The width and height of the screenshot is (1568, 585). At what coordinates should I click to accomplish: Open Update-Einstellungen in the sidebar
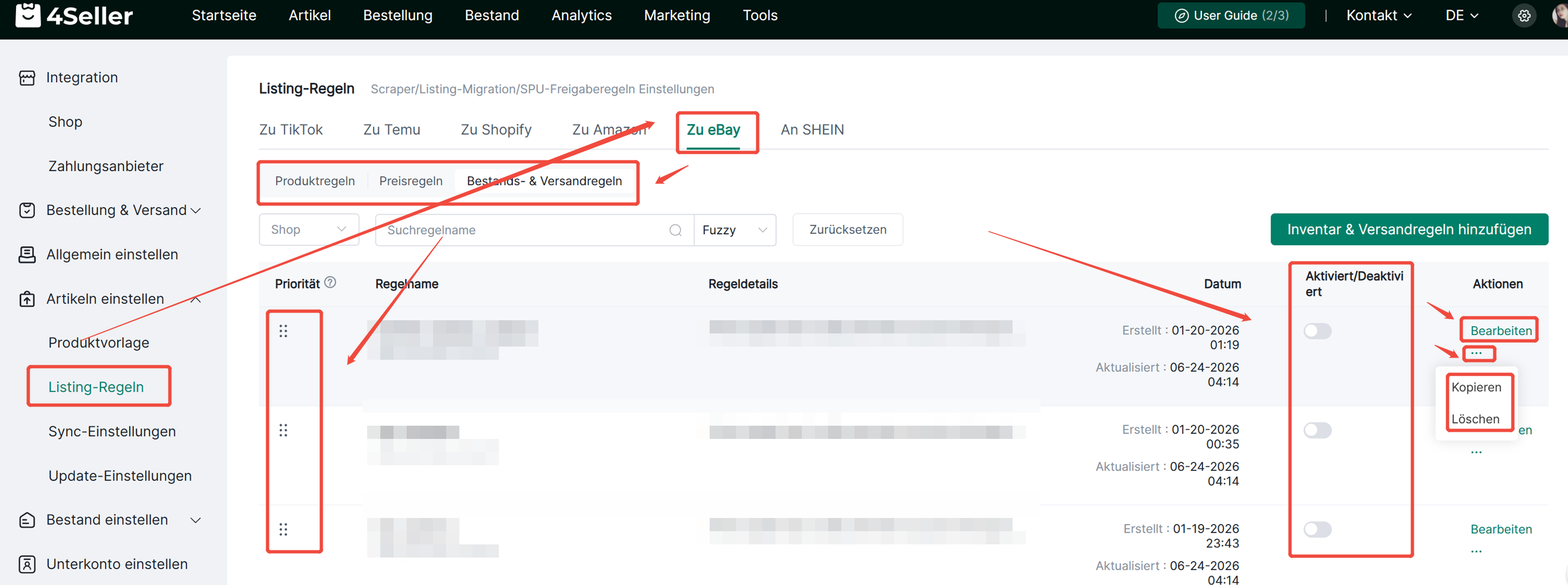pyautogui.click(x=120, y=476)
